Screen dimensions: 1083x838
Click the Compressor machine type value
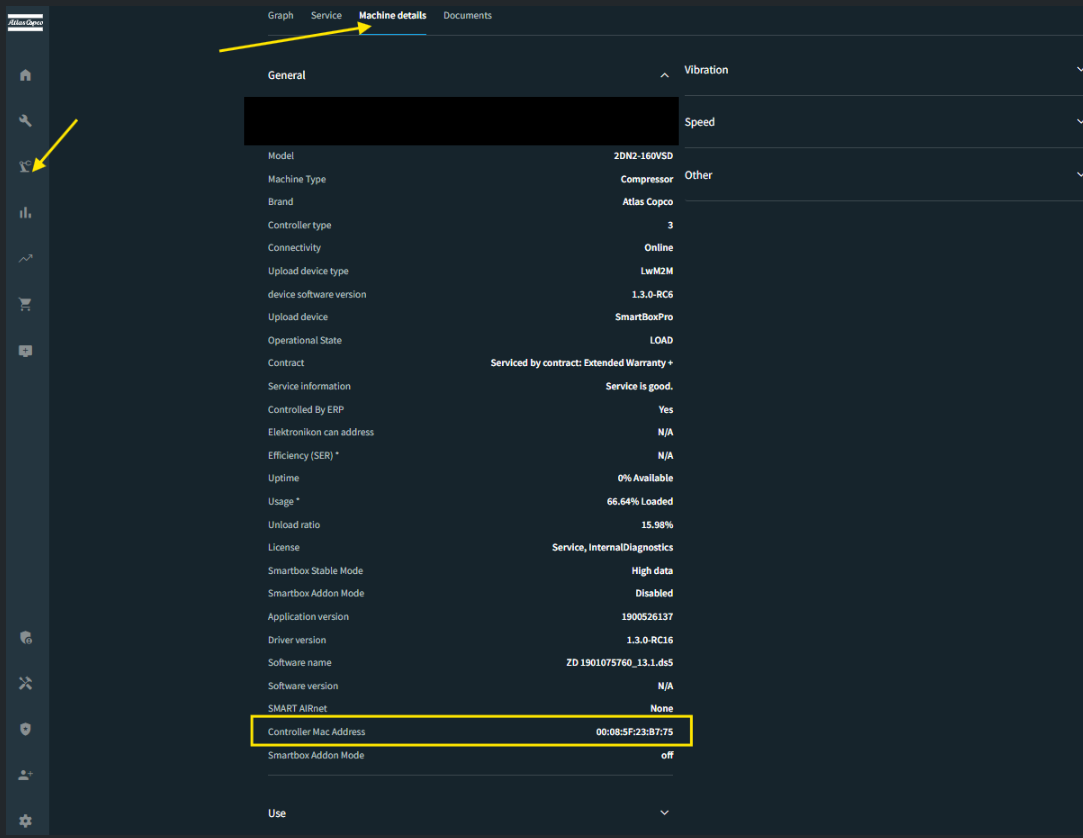point(646,179)
